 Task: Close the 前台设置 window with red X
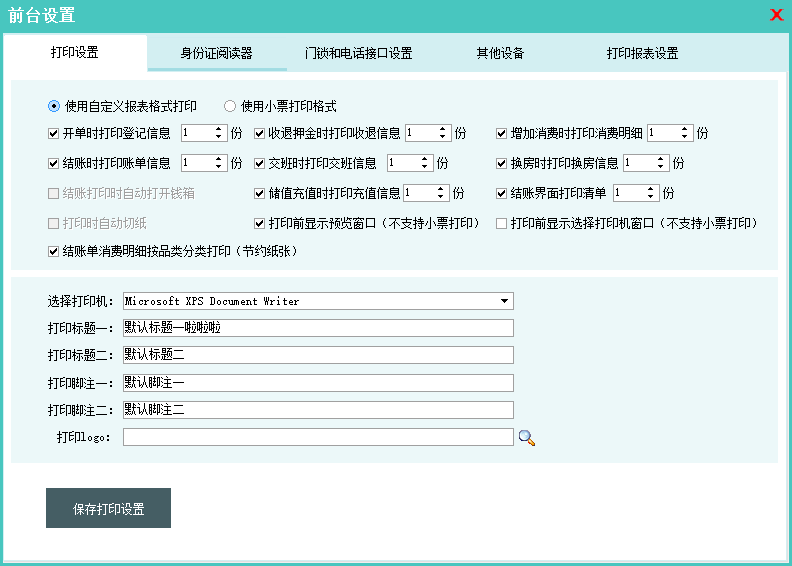(776, 15)
